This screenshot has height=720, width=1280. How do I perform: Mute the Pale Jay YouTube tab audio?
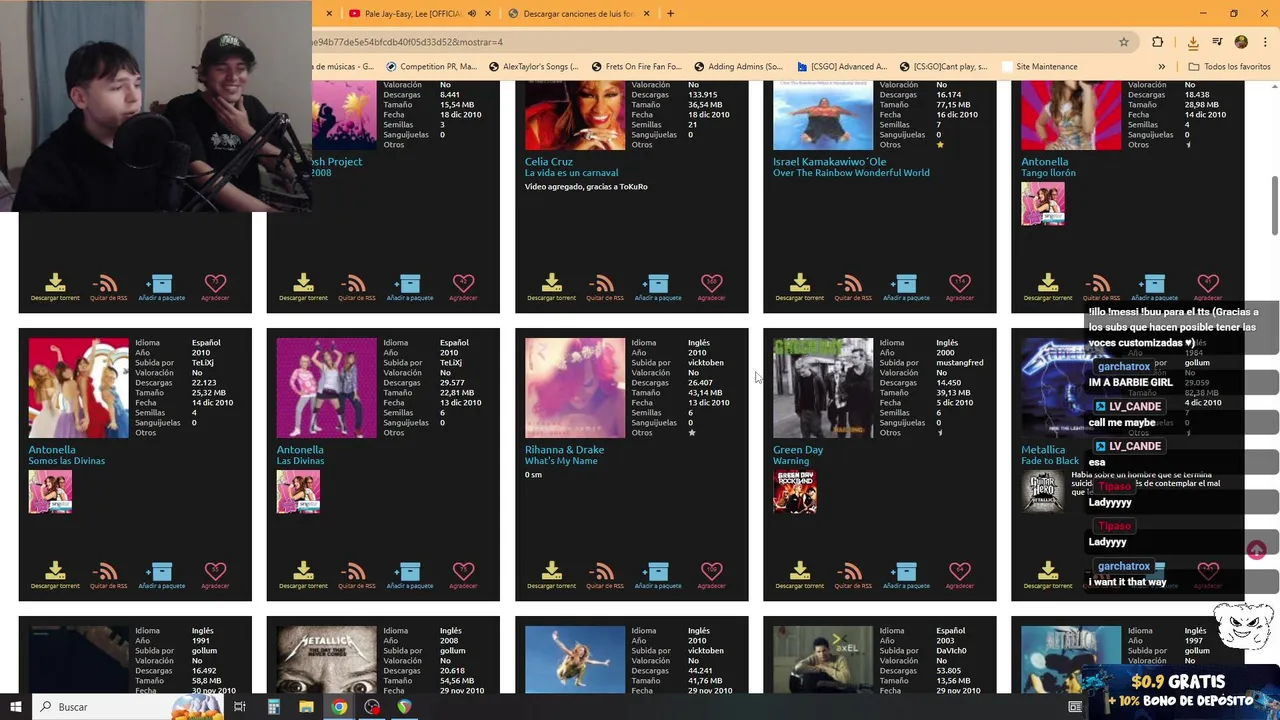tap(472, 14)
